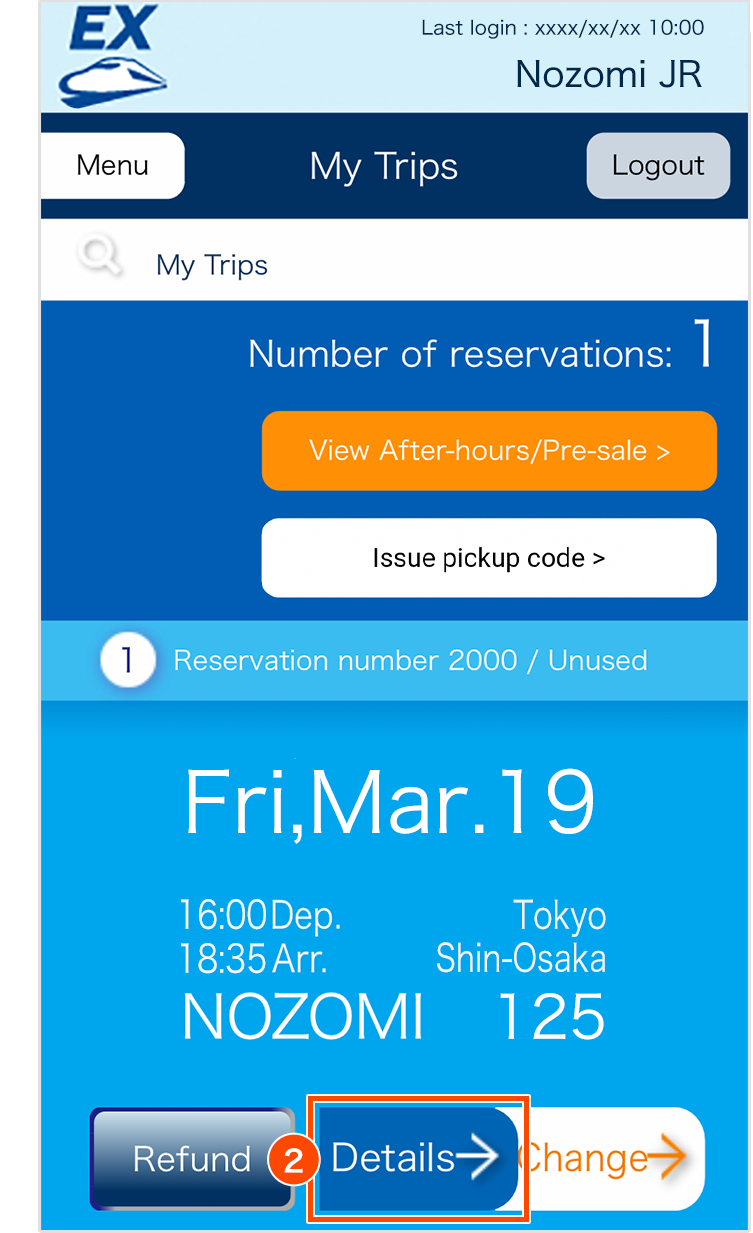The image size is (753, 1233).
Task: Click the circled number 1 reservation badge
Action: pyautogui.click(x=128, y=660)
